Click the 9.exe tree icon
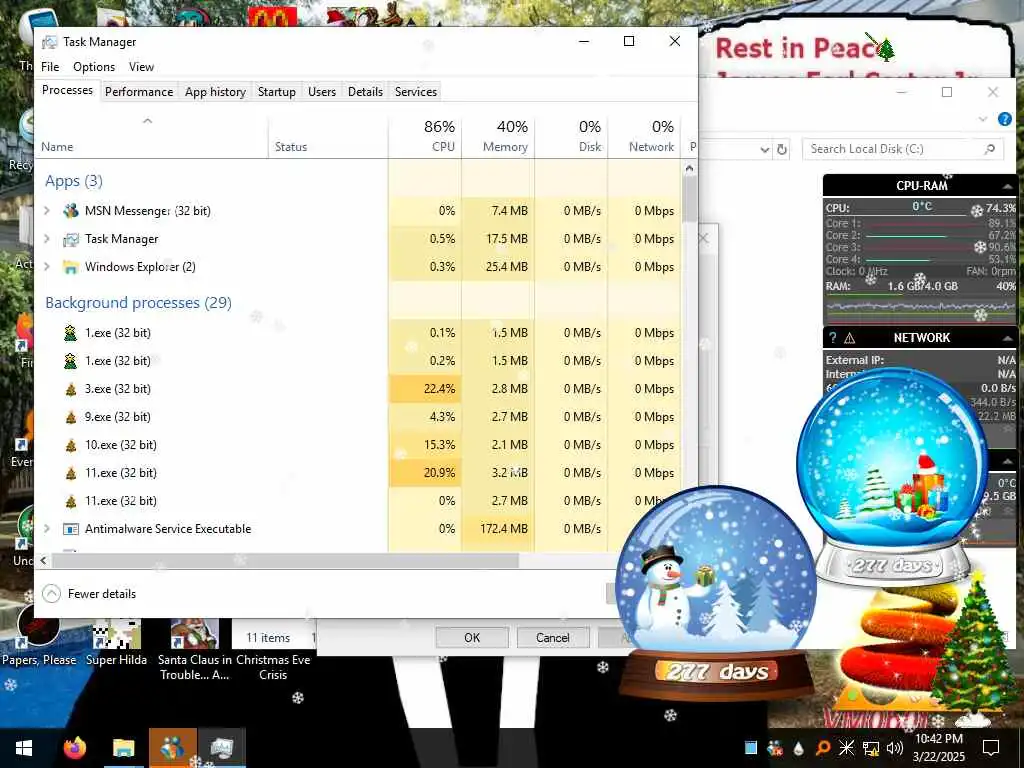1024x768 pixels. coord(71,417)
